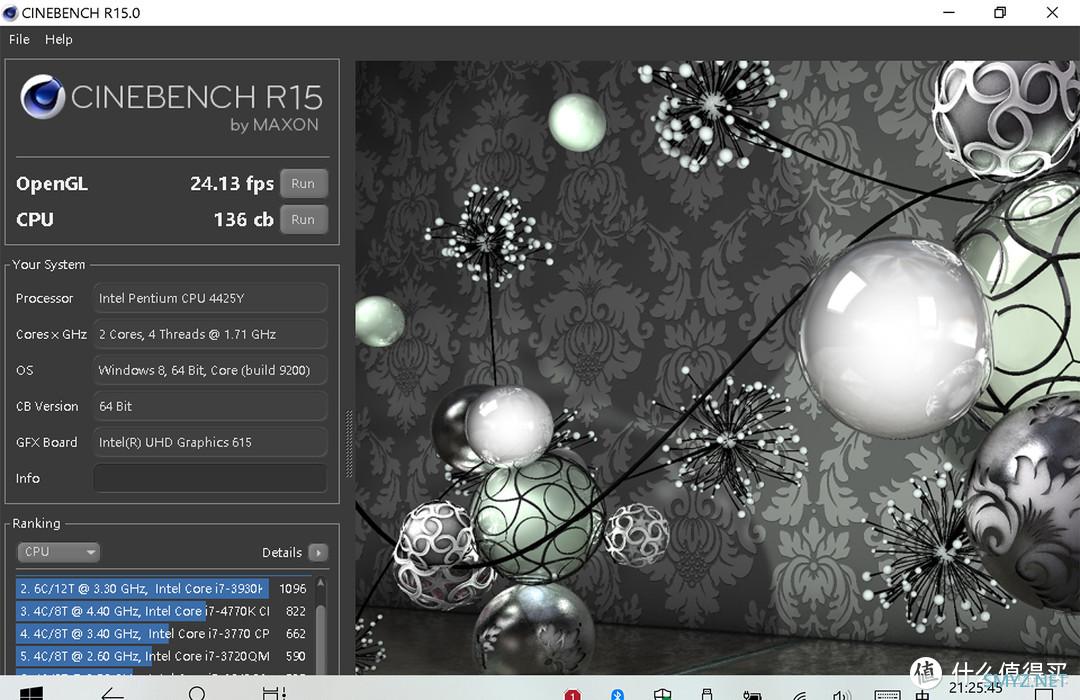
Task: Click the 136 cb CPU score
Action: pyautogui.click(x=243, y=219)
